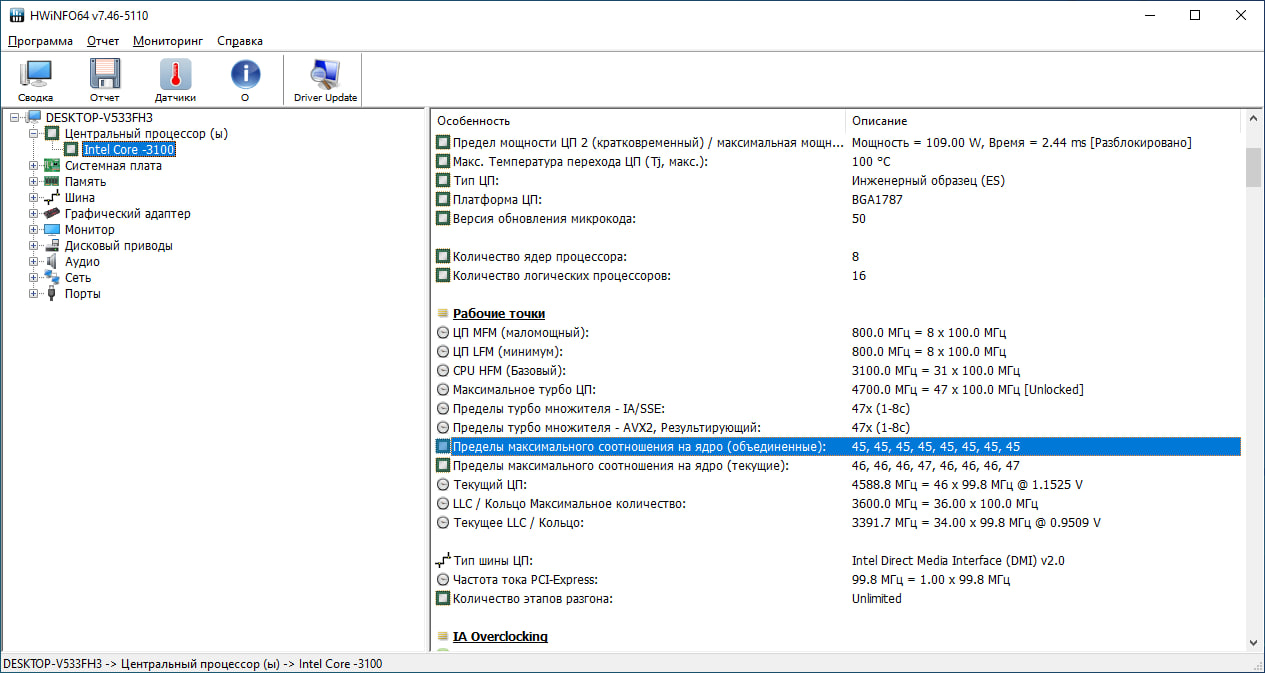Select Порты in the device tree
This screenshot has height=673, width=1265.
click(82, 294)
